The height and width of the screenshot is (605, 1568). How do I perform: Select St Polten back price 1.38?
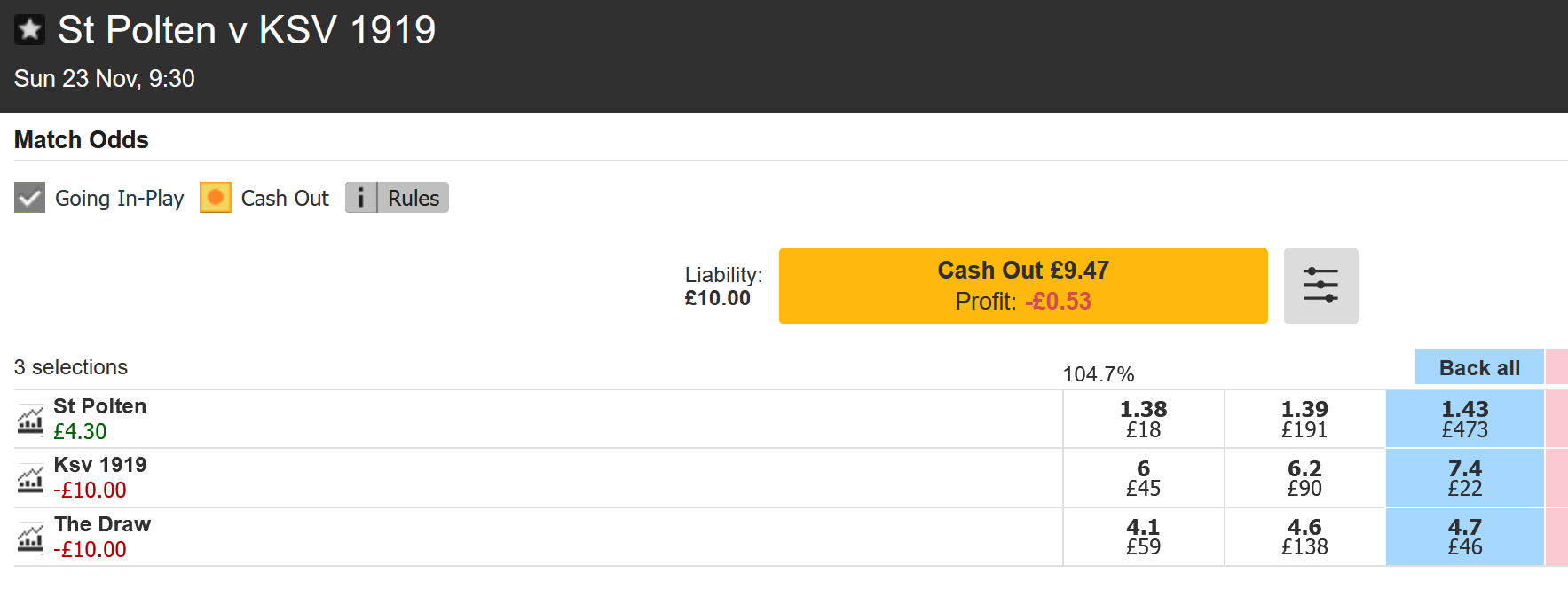1143,419
